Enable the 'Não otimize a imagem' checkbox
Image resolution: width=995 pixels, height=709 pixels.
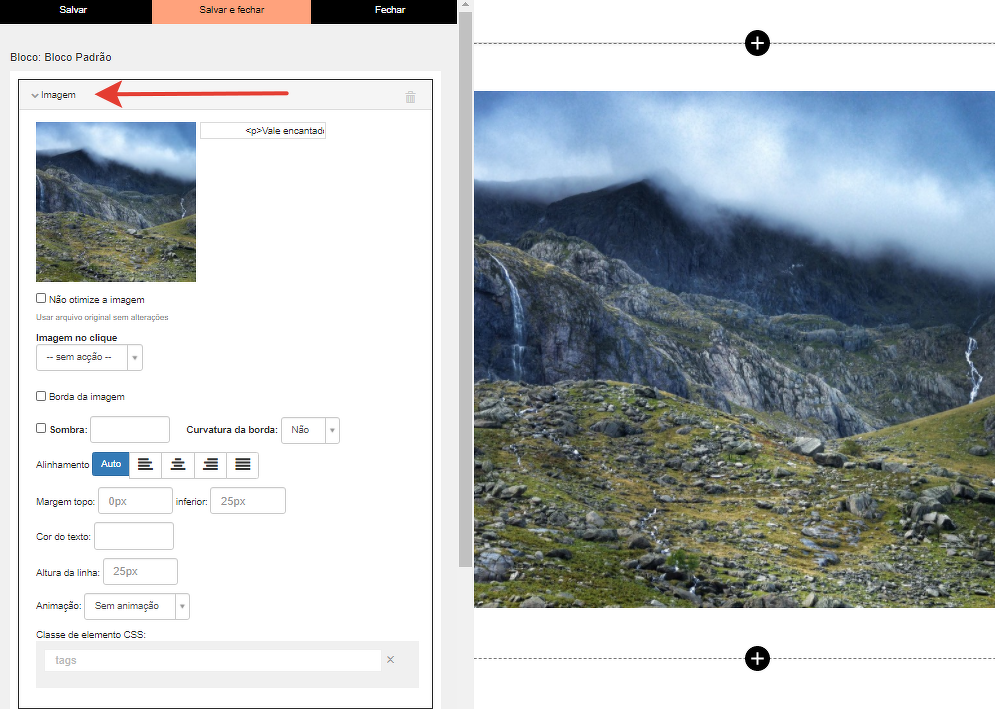(41, 298)
